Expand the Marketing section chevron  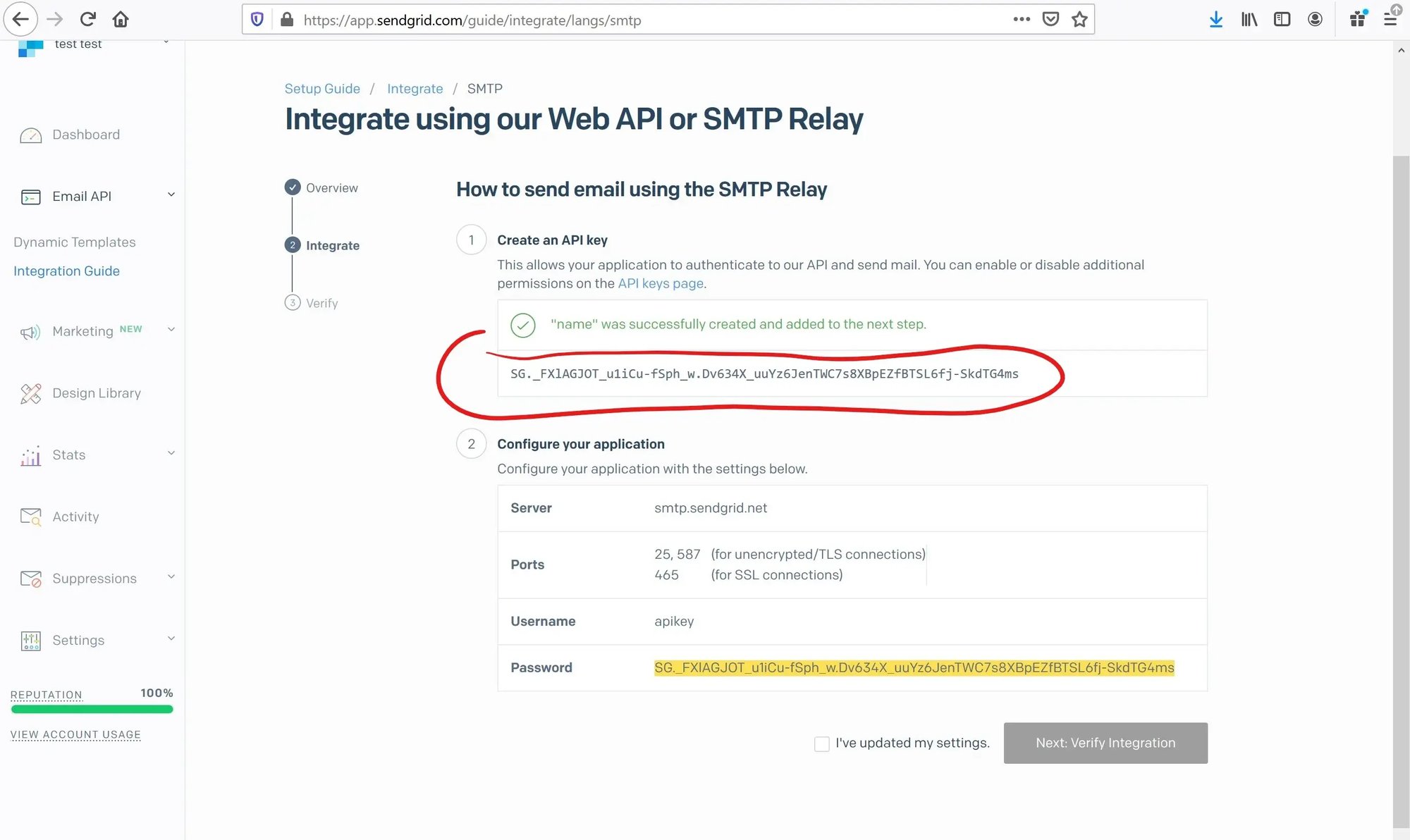[171, 330]
